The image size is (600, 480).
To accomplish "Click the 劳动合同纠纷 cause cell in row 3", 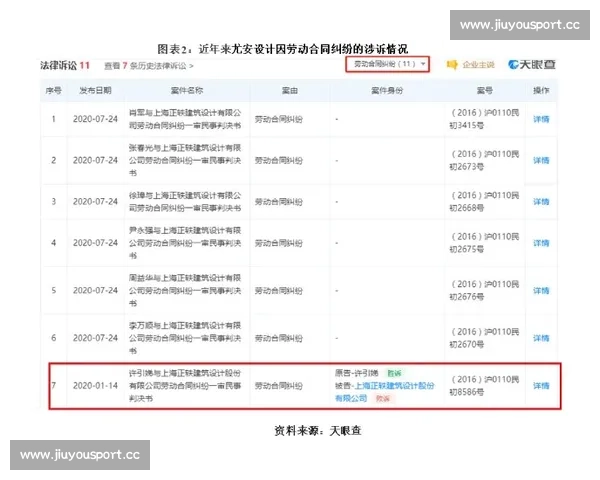I will click(x=279, y=202).
